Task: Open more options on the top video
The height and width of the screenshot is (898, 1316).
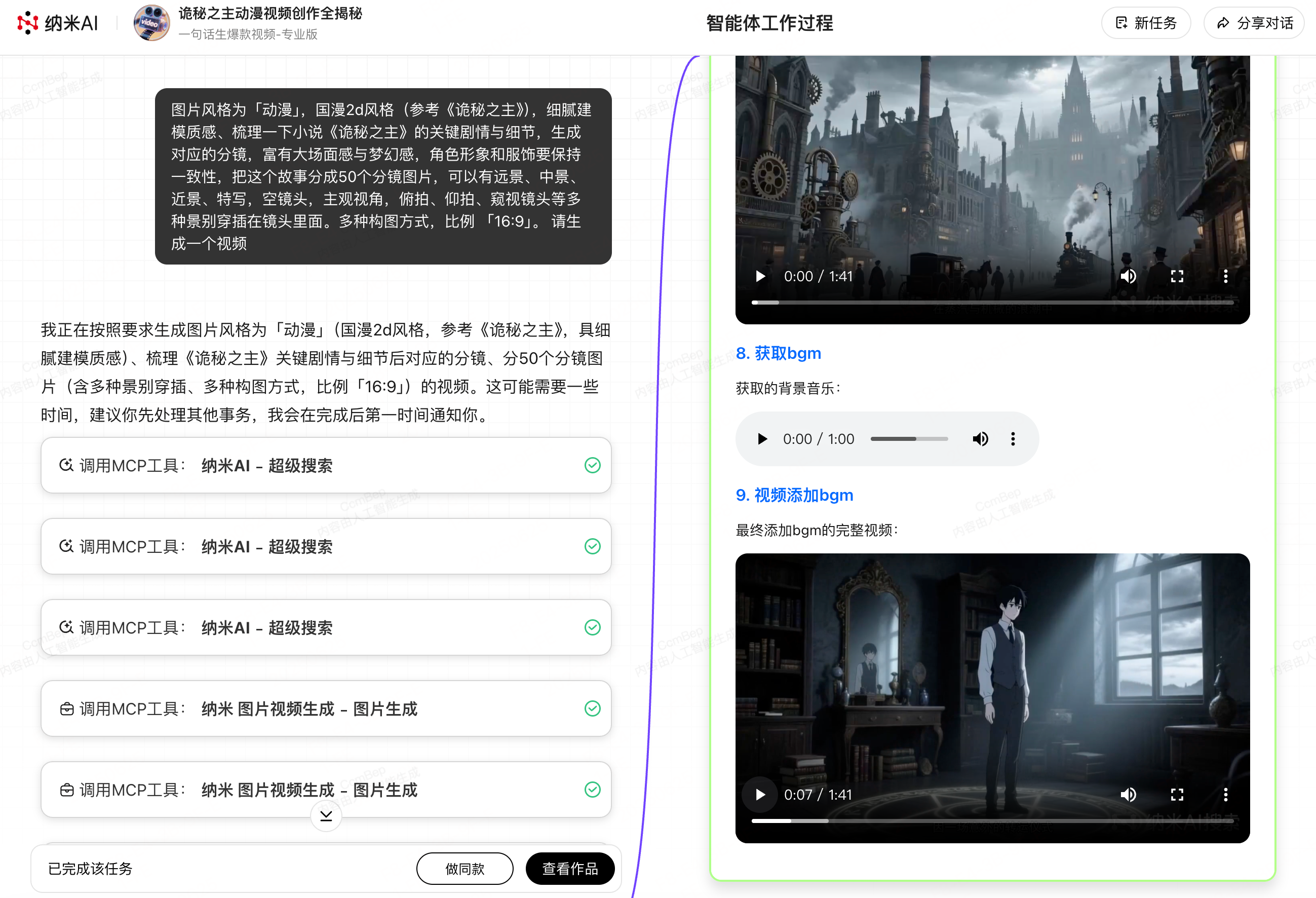Action: click(1226, 276)
